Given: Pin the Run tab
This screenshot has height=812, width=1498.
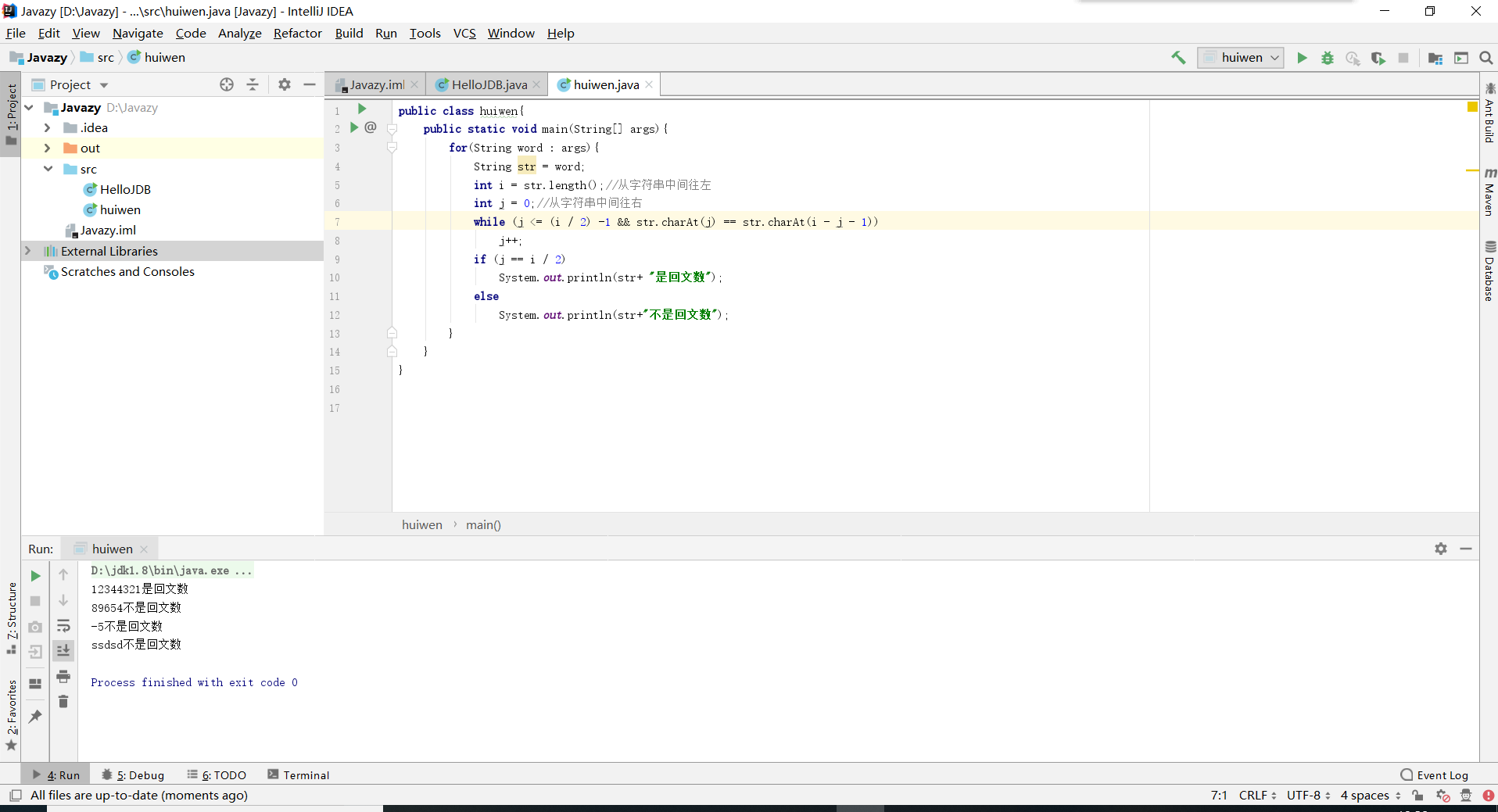Looking at the screenshot, I should click(35, 716).
